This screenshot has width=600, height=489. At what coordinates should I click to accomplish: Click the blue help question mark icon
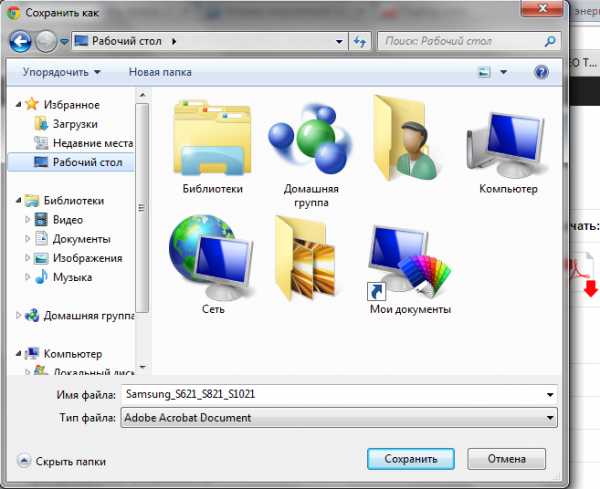tap(541, 72)
